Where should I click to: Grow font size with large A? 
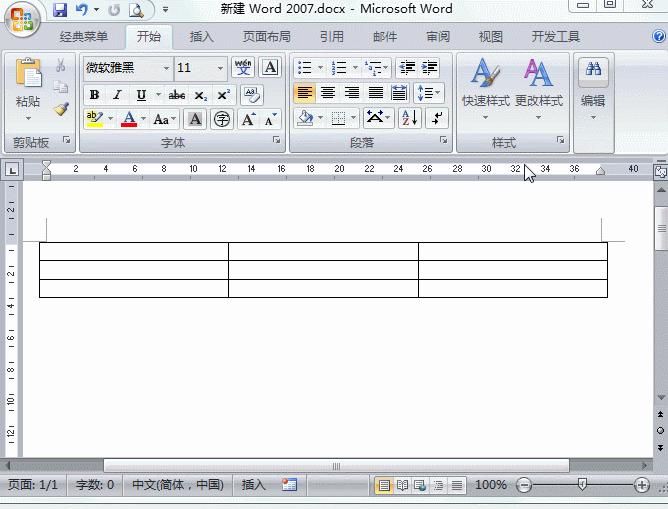[x=248, y=119]
